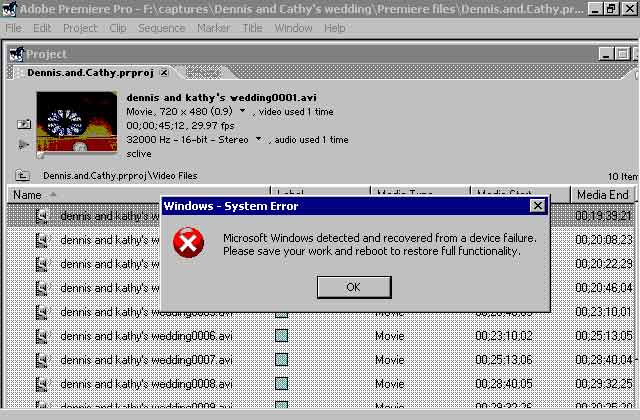This screenshot has height=420, width=640.
Task: Go up one folder level icon
Action: 22,176
